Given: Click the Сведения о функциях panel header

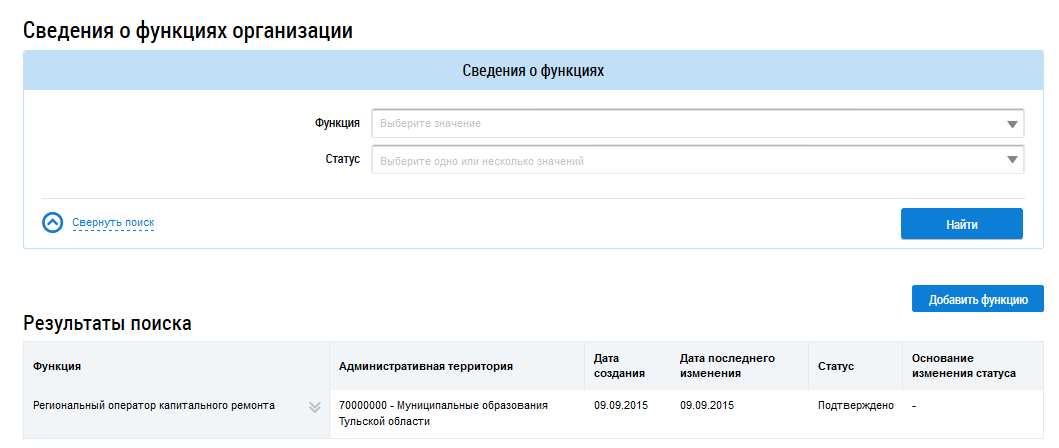Looking at the screenshot, I should click(x=533, y=71).
